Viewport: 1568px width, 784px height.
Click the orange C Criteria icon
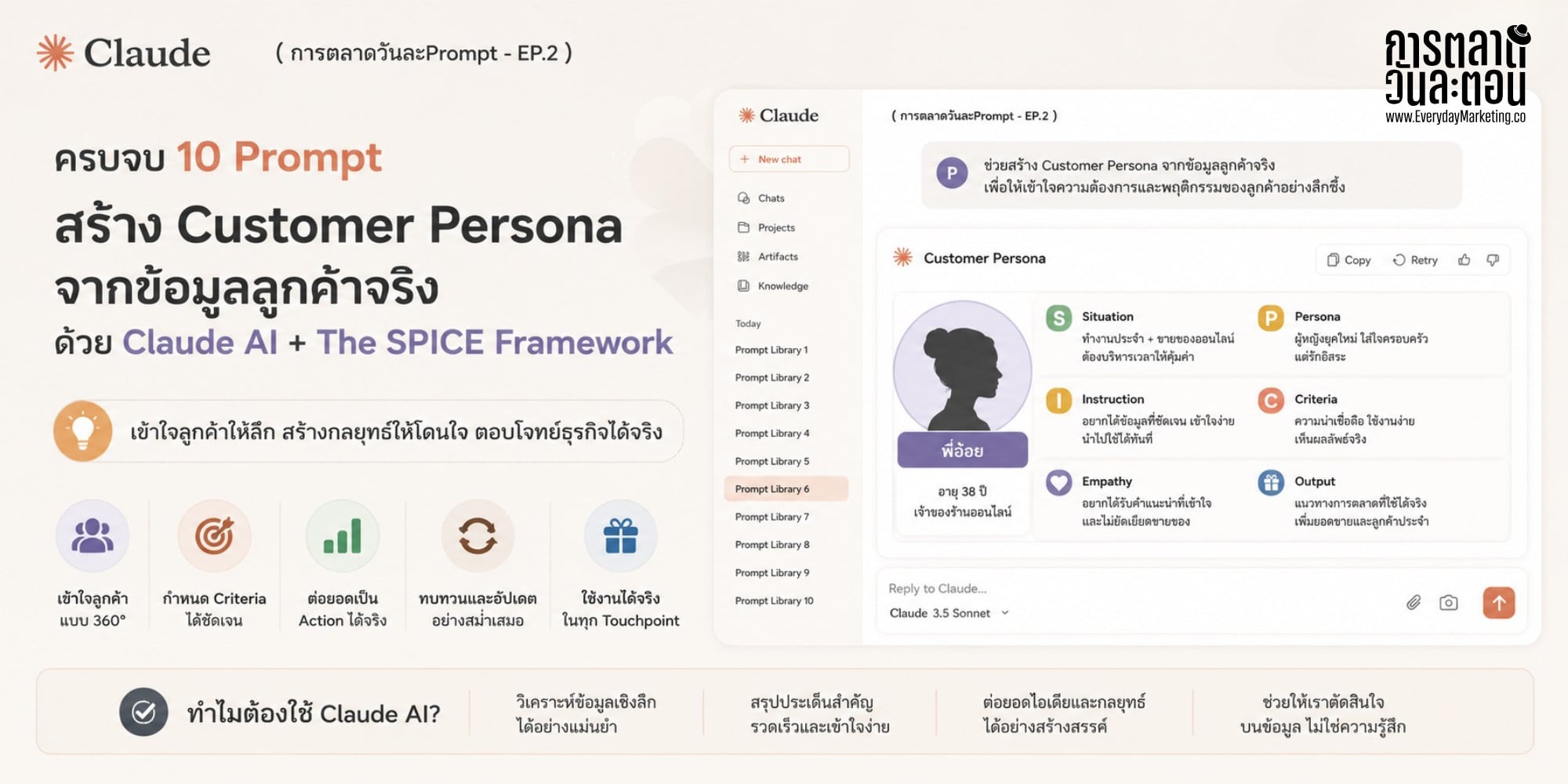pyautogui.click(x=1271, y=401)
